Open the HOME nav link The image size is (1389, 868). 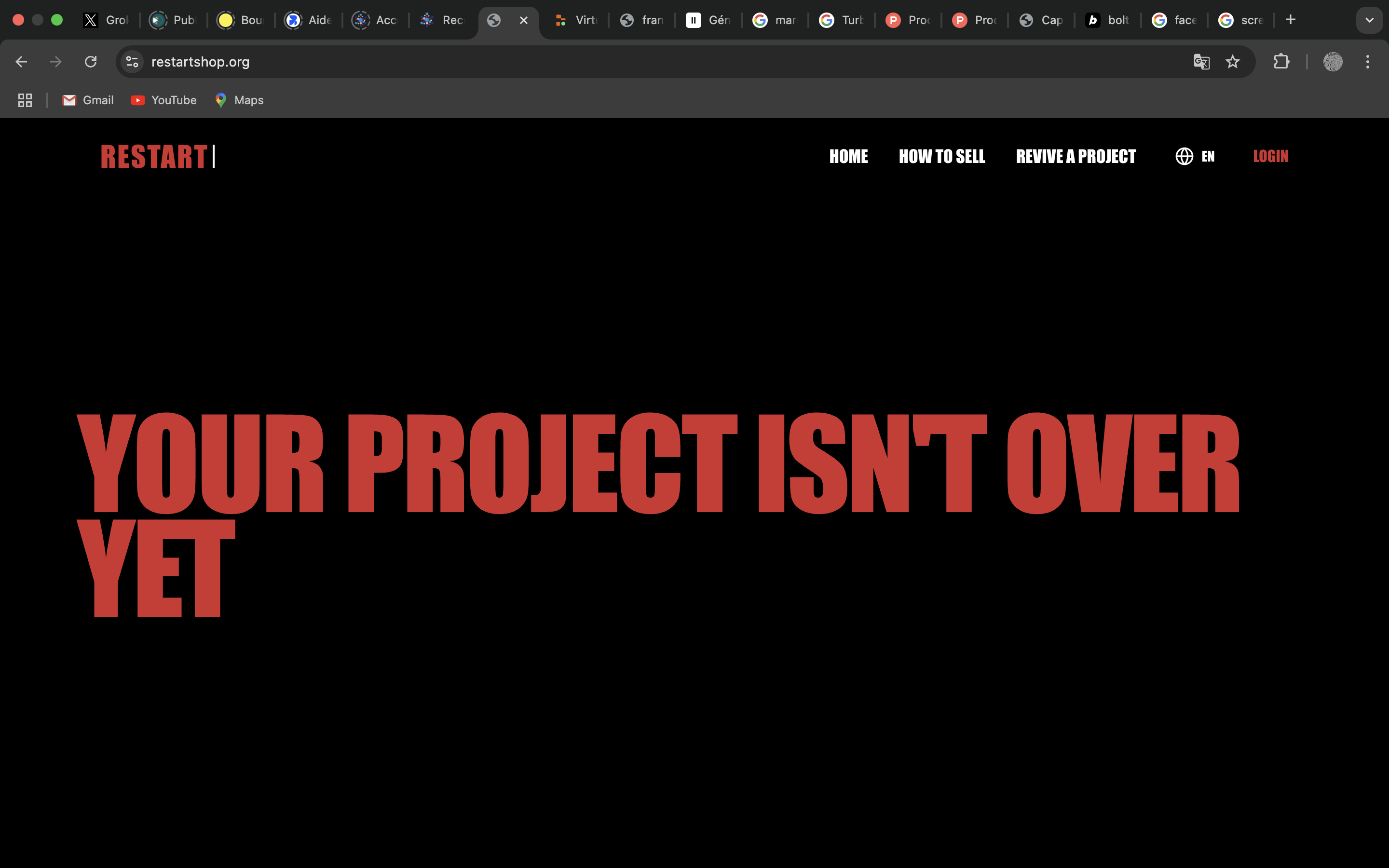click(848, 156)
